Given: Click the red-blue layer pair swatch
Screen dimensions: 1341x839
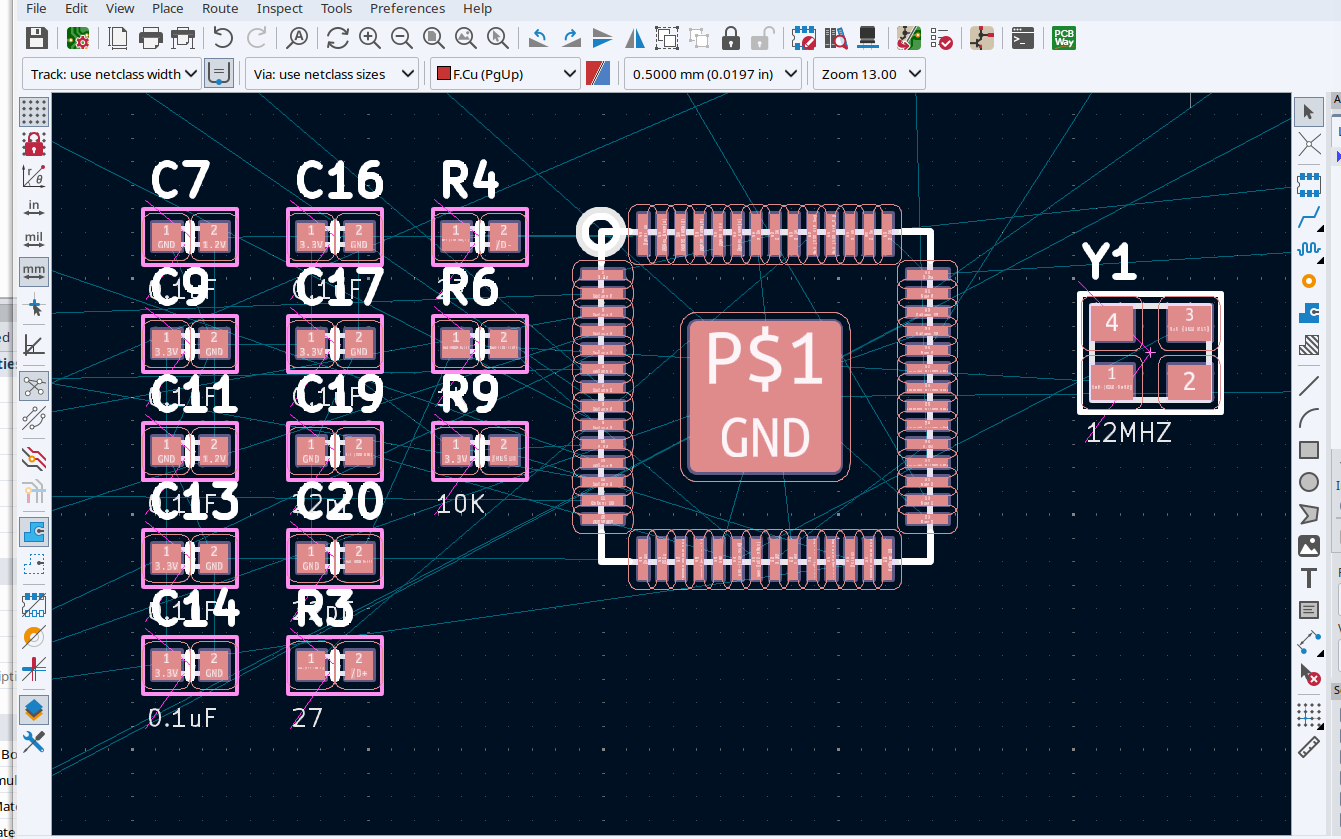Looking at the screenshot, I should tap(598, 73).
